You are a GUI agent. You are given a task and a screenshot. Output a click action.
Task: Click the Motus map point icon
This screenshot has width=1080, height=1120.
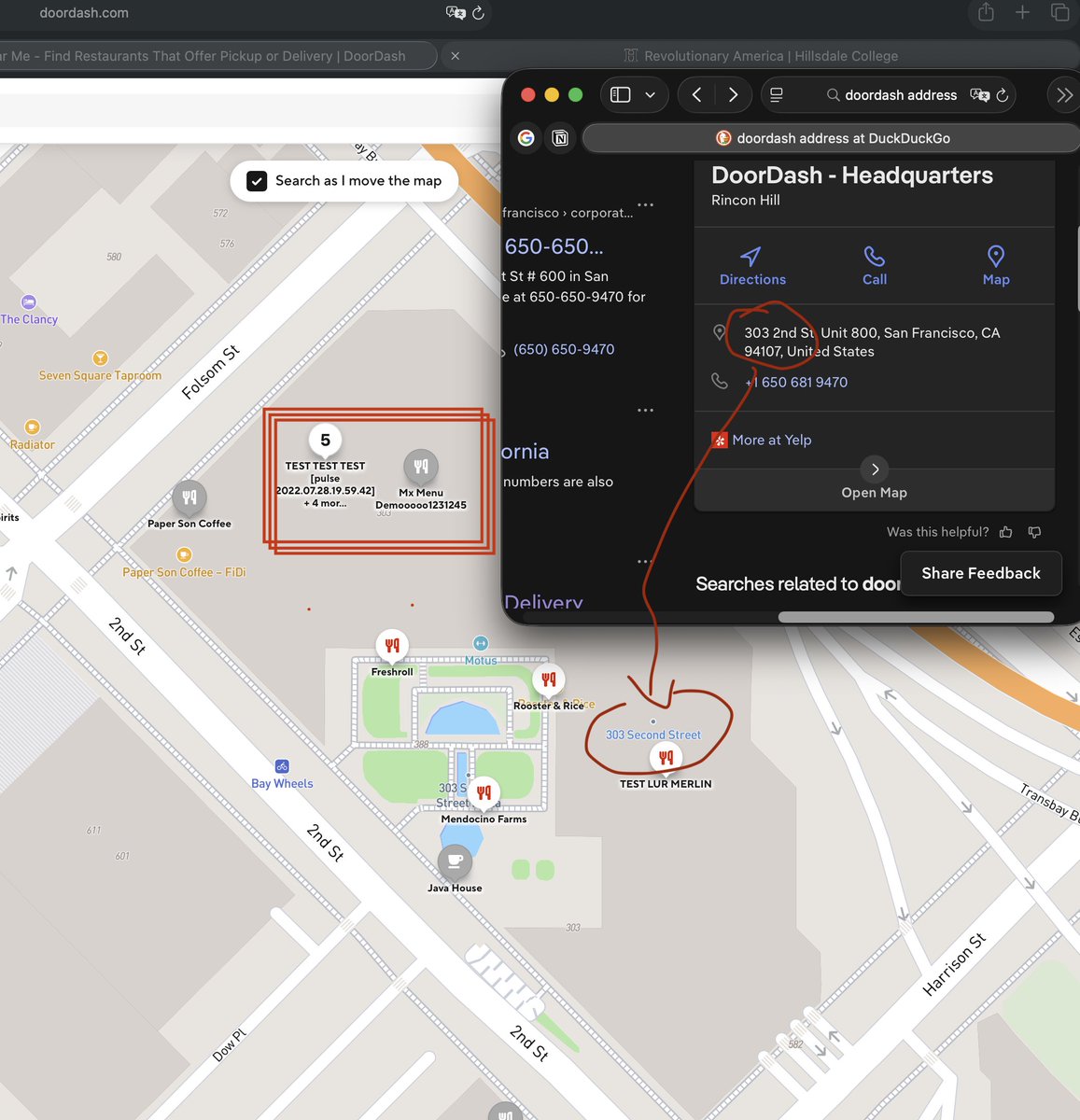481,643
